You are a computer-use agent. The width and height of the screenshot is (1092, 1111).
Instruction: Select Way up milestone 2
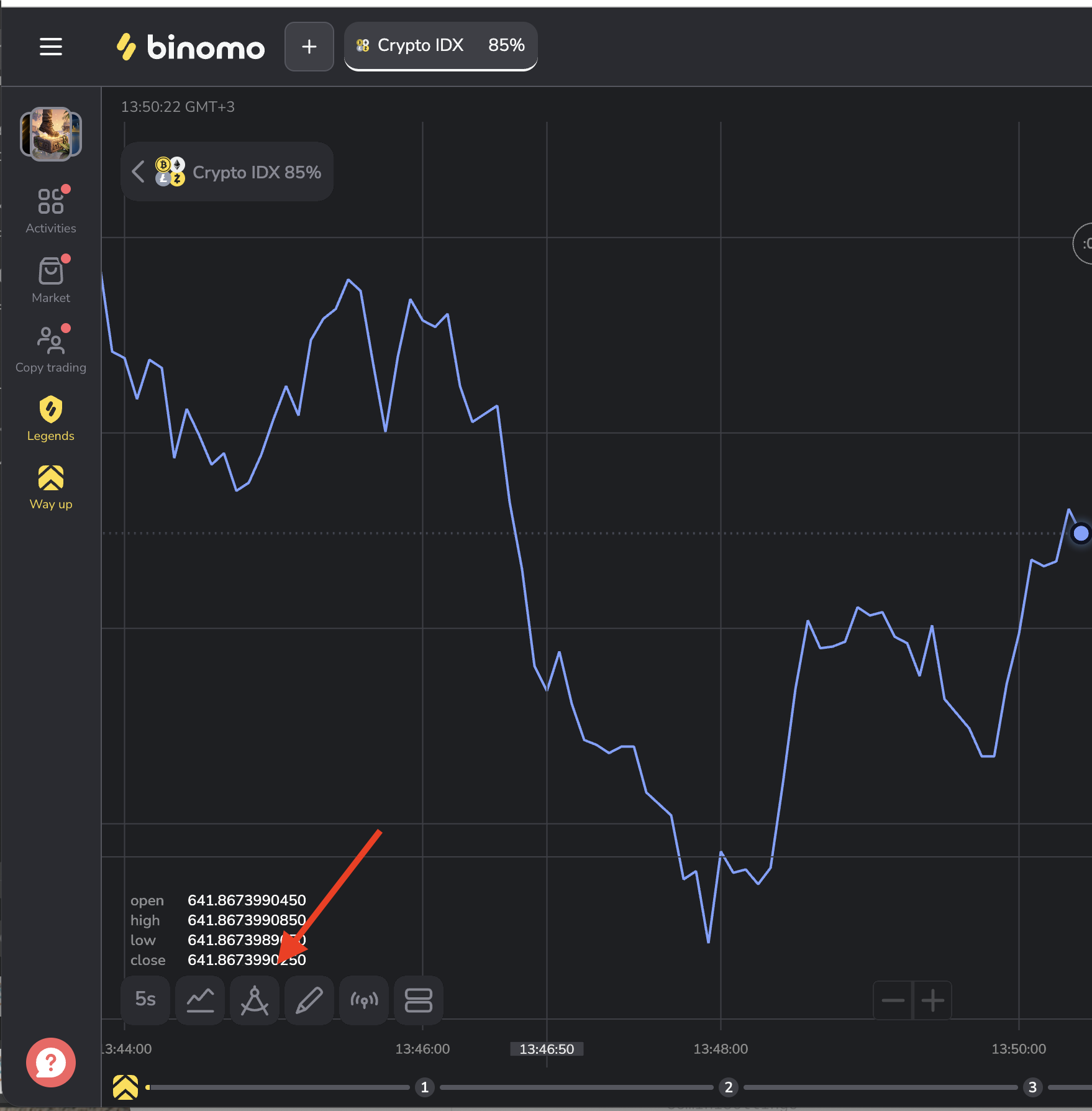tap(729, 1087)
